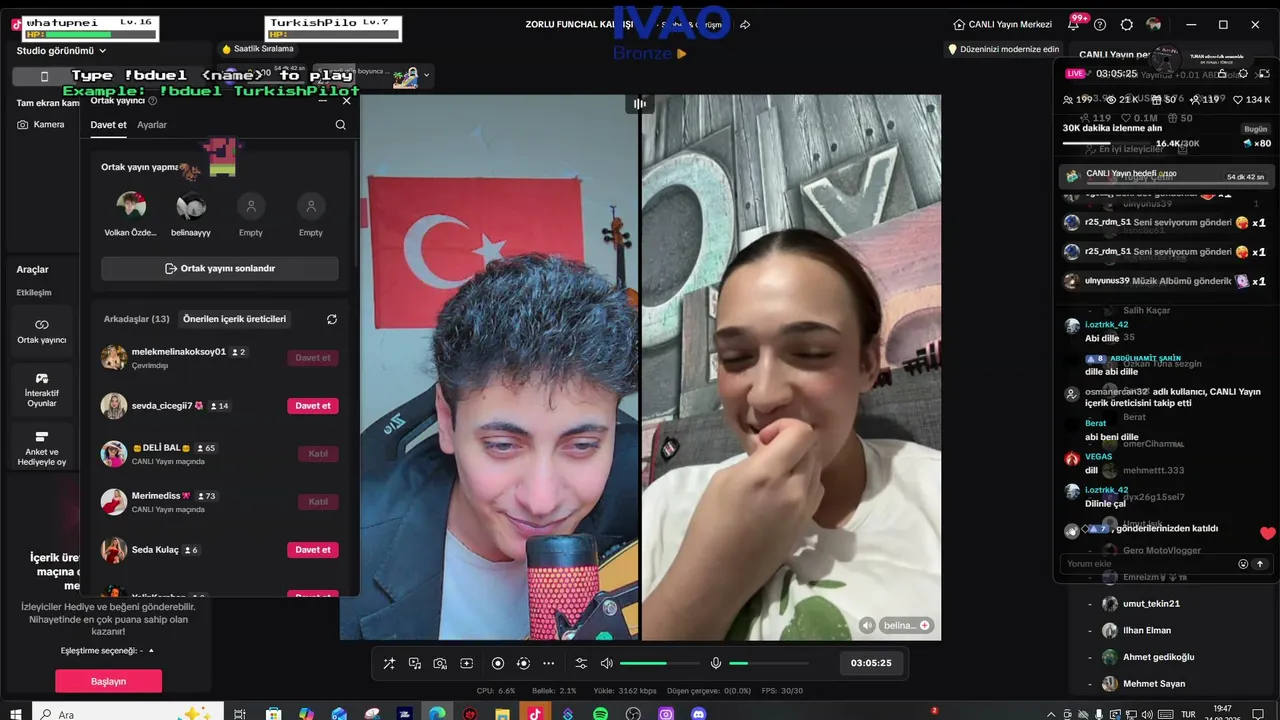Click the Başlayın button
Image resolution: width=1280 pixels, height=720 pixels.
click(108, 681)
